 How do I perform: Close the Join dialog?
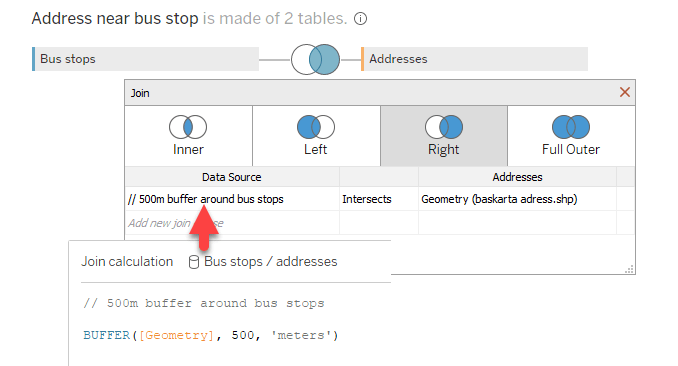tap(624, 92)
